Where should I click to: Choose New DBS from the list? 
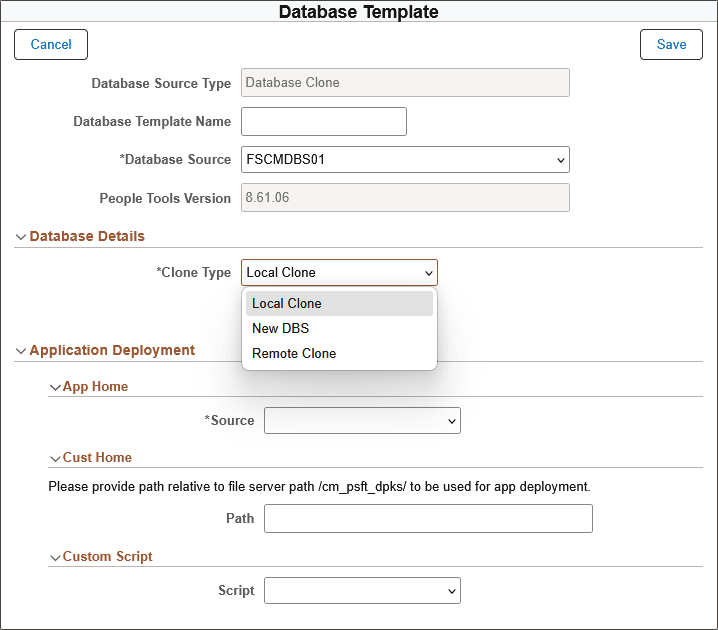pos(339,328)
